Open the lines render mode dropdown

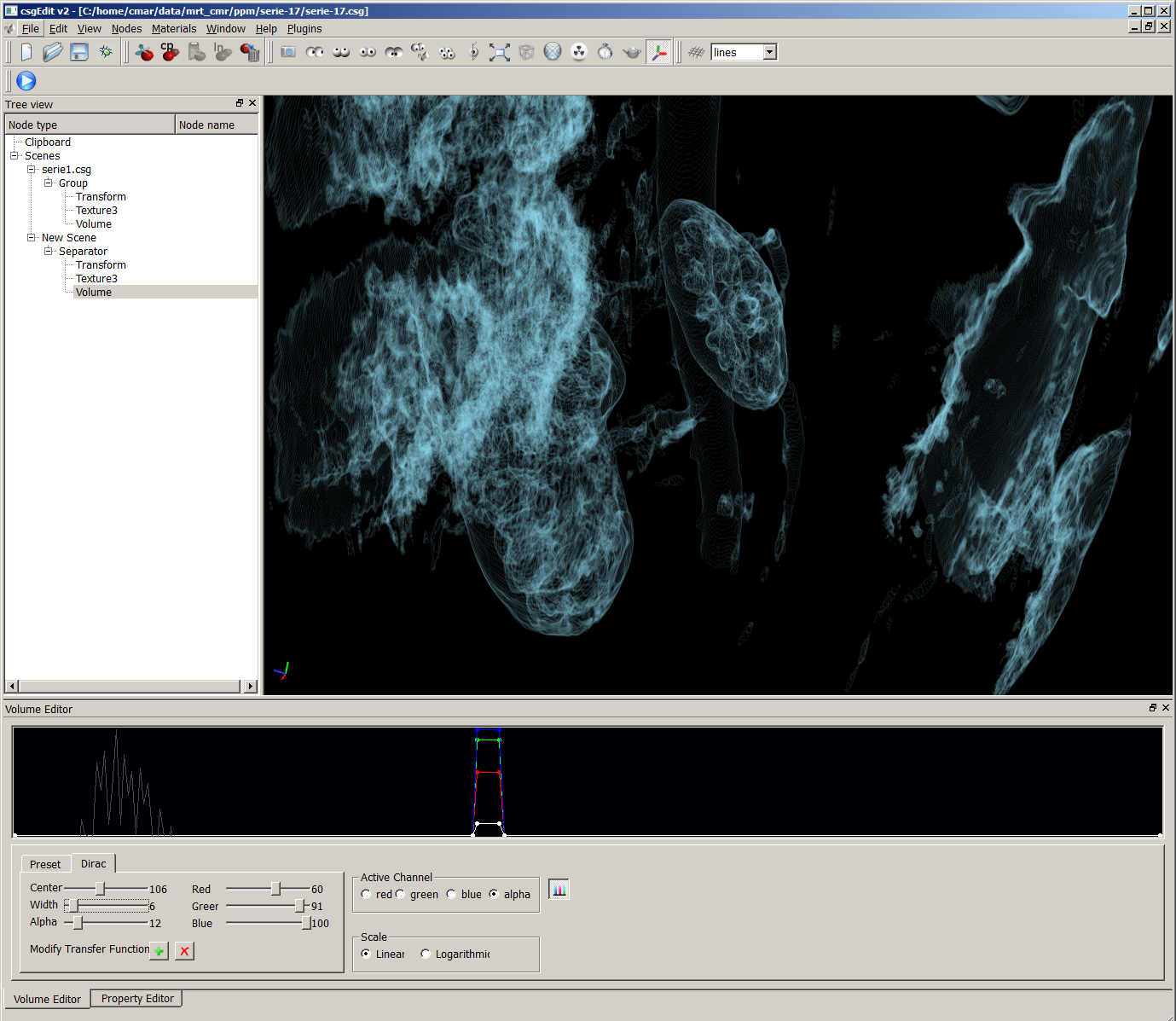click(x=770, y=52)
